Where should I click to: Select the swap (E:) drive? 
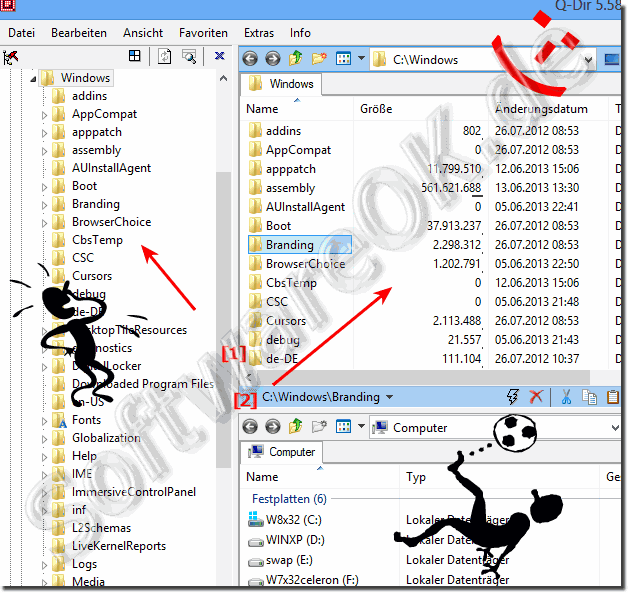[x=280, y=560]
